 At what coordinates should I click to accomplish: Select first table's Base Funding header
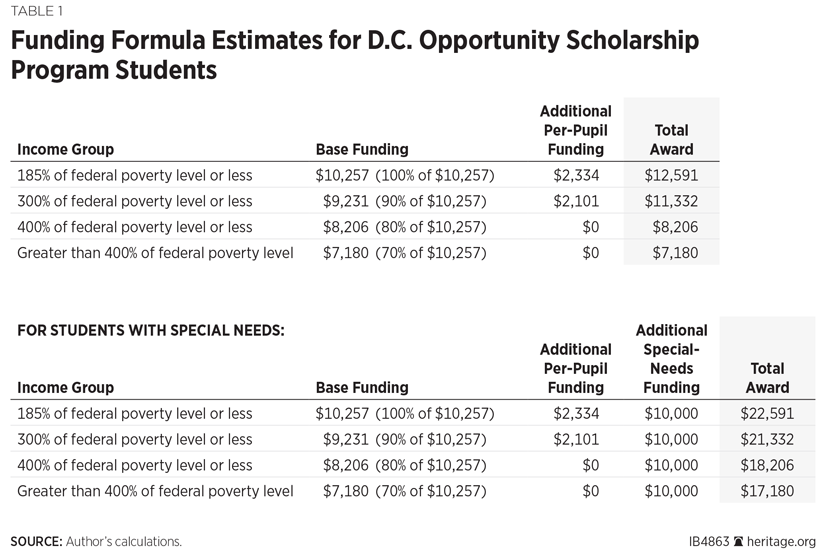362,149
